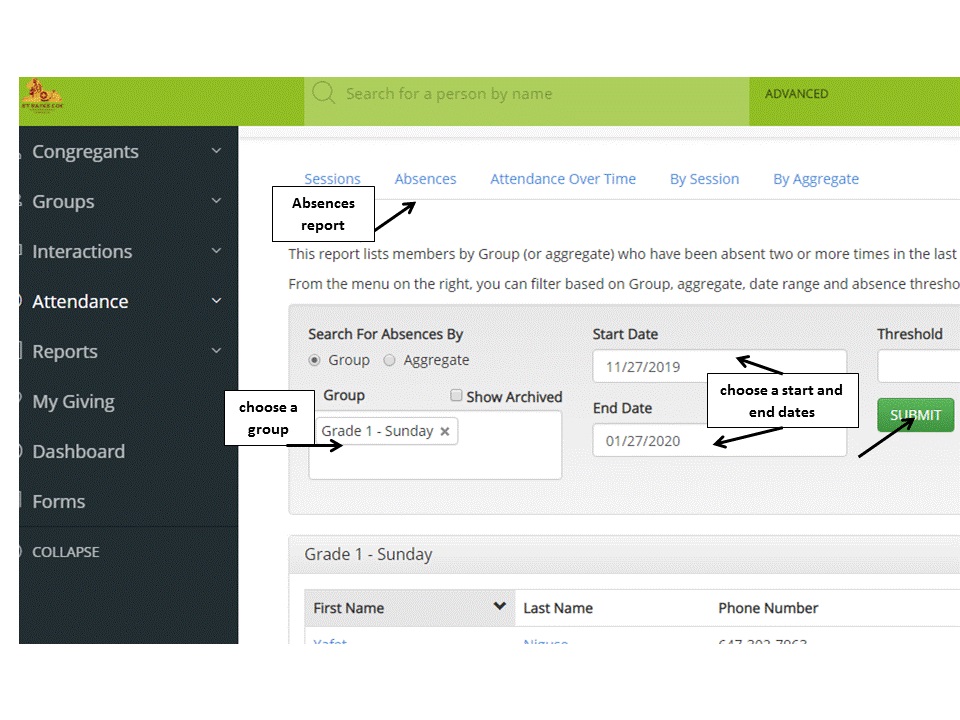Click the Grade 1 - Sunday results heading

(x=368, y=554)
